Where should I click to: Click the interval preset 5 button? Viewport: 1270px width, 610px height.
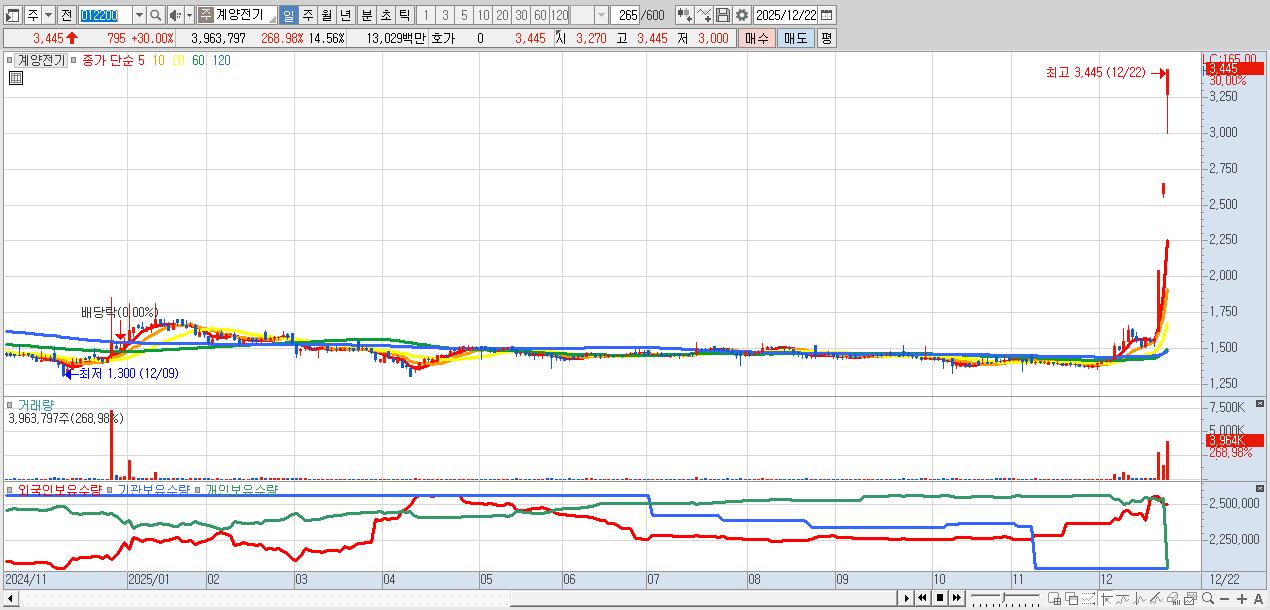(x=464, y=15)
